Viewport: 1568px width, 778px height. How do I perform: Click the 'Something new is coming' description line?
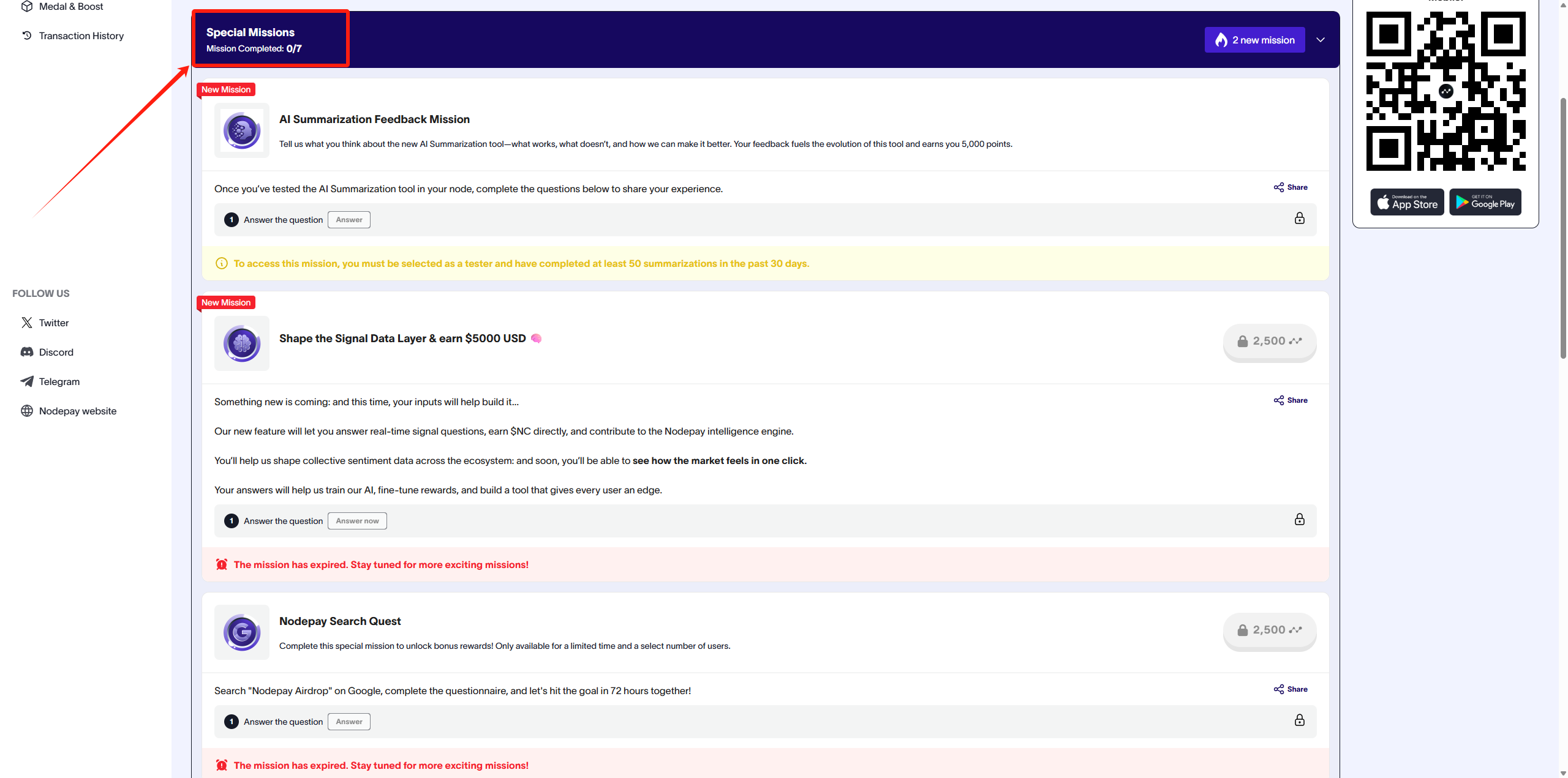pyautogui.click(x=366, y=402)
